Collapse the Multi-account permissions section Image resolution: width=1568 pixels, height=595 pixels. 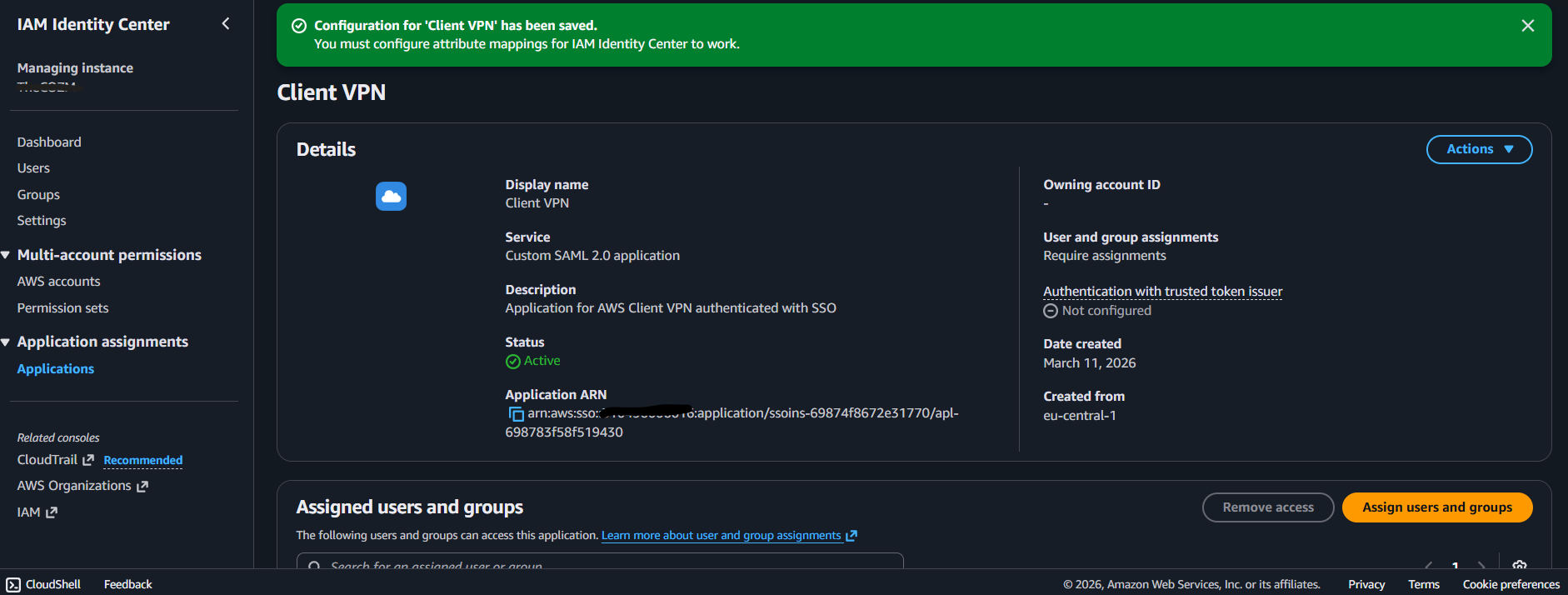tap(6, 255)
